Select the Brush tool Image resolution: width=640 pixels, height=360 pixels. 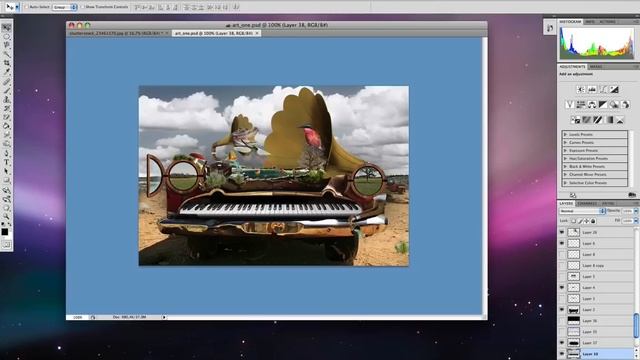7,91
